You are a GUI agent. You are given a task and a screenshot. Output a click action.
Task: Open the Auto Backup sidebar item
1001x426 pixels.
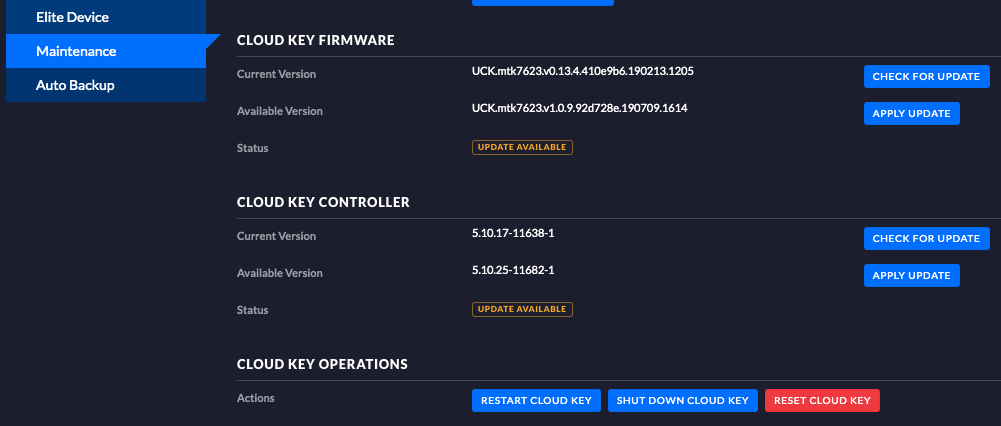coord(75,85)
